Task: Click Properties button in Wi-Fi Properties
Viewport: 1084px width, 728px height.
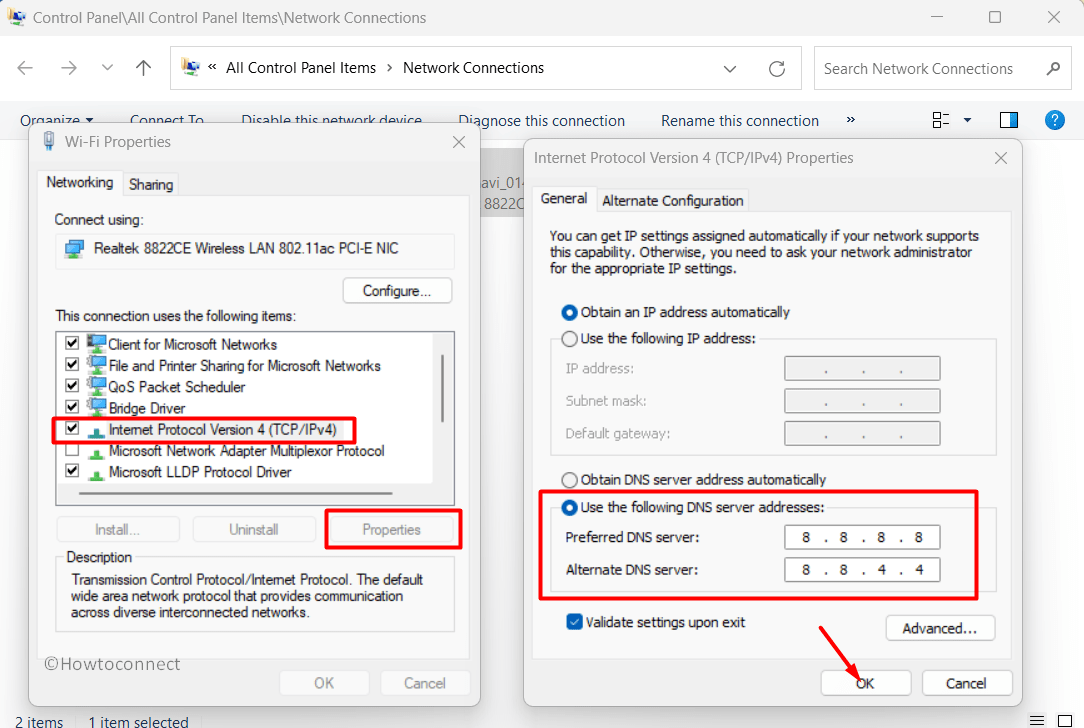Action: 391,530
